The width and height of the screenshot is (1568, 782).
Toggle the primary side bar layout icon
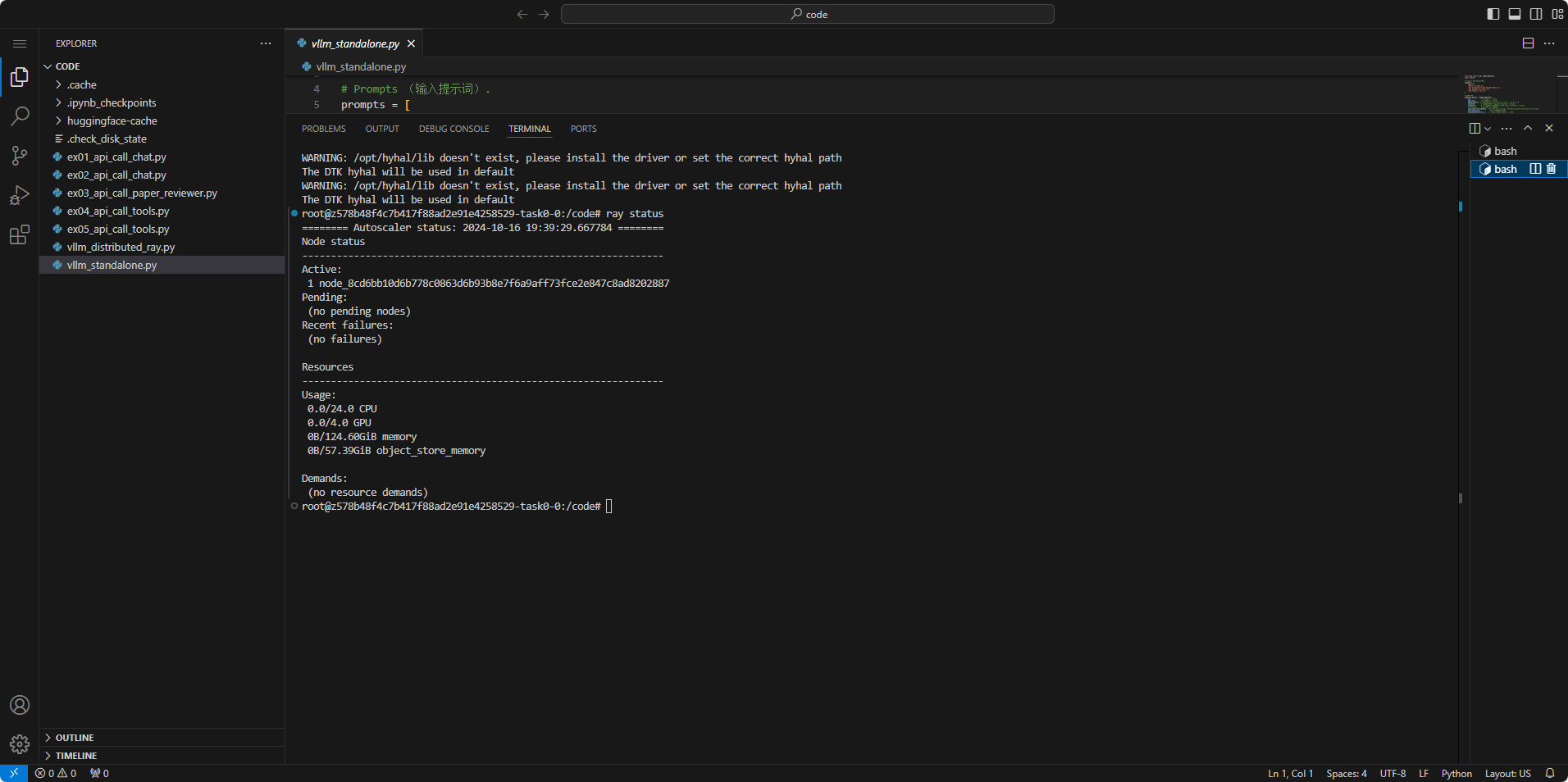point(1493,14)
